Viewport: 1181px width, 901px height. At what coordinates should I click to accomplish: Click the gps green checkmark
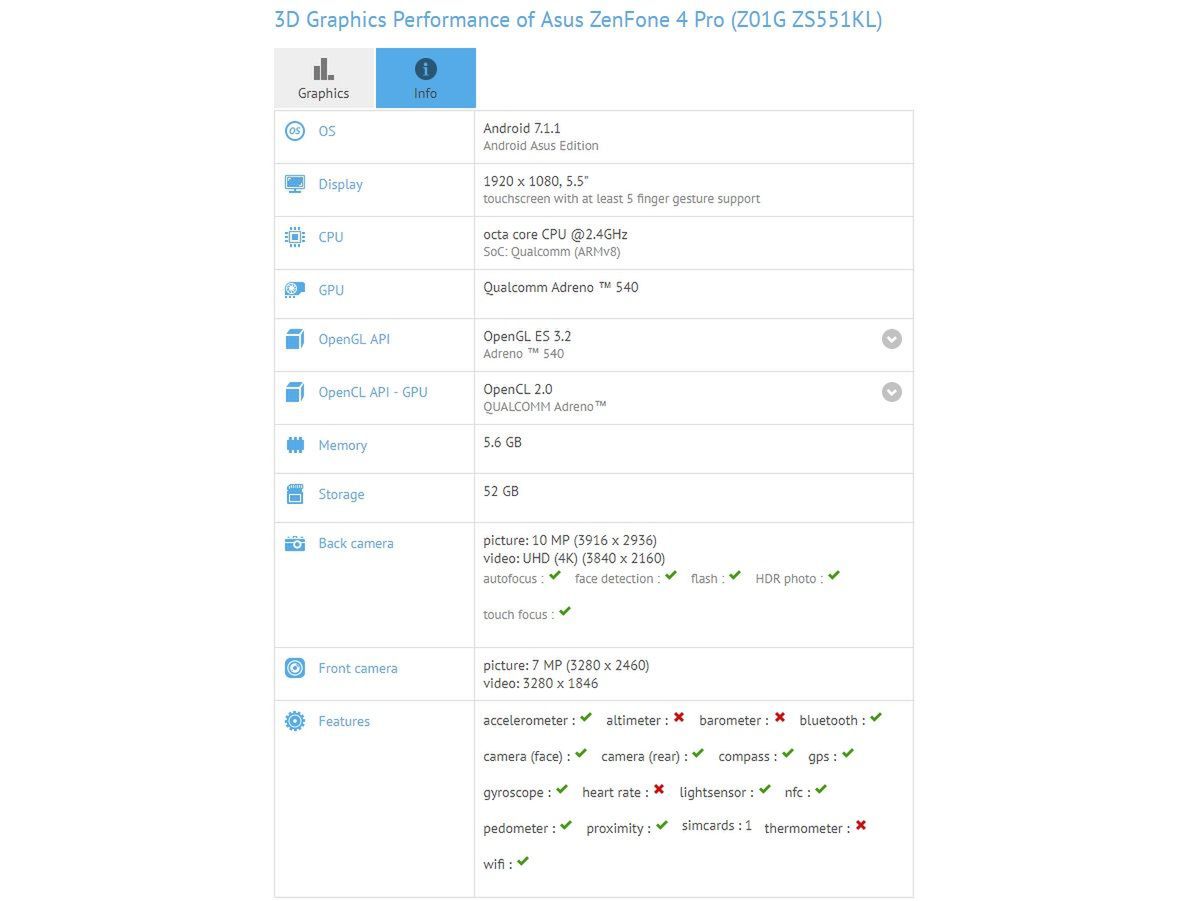(x=848, y=753)
